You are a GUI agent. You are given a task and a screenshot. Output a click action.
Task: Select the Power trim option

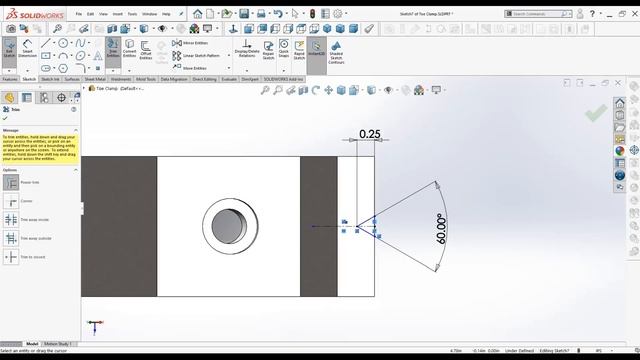coord(11,182)
